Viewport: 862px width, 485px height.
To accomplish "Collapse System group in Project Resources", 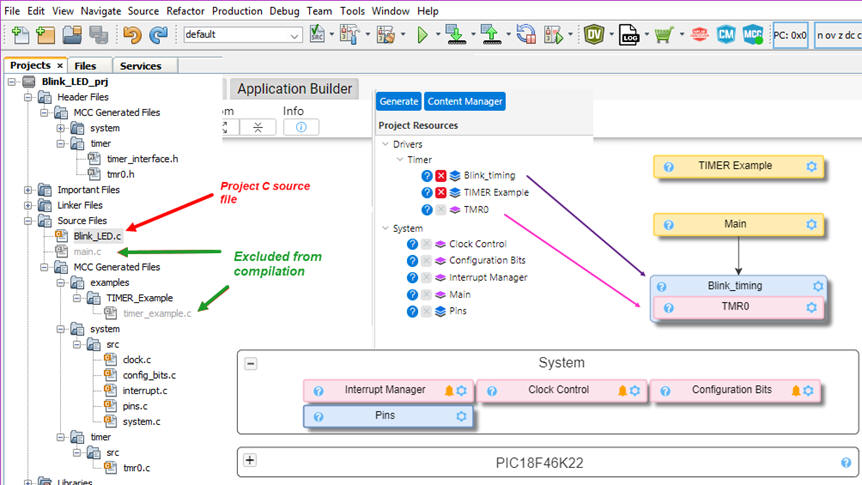I will pos(385,228).
